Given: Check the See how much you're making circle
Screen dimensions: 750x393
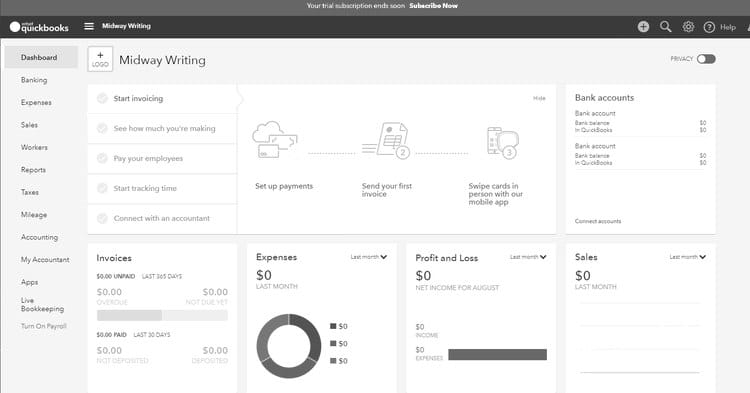Looking at the screenshot, I should click(102, 128).
